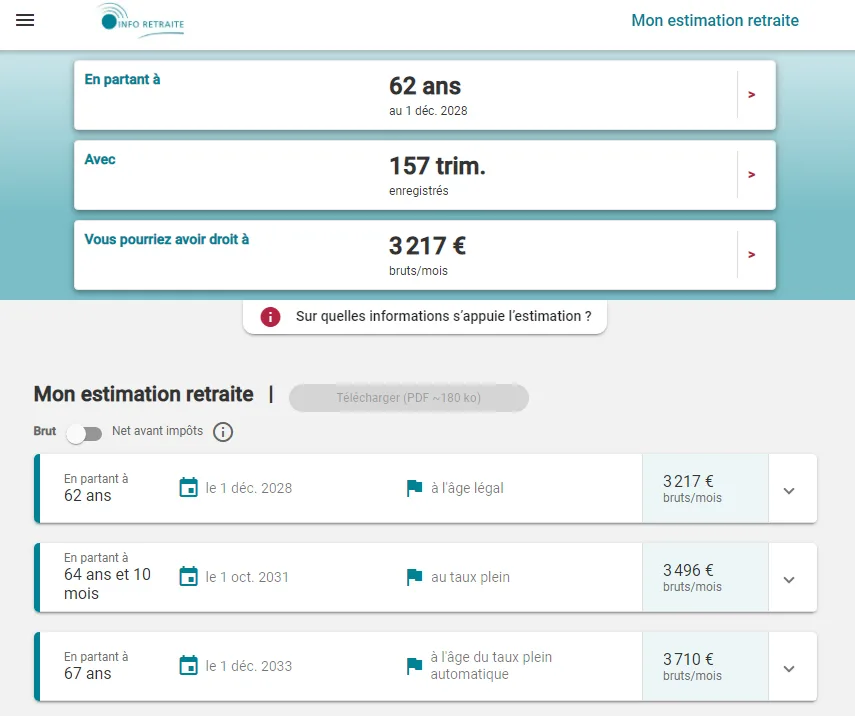Open the hamburger navigation menu
Image resolution: width=855 pixels, height=716 pixels.
25,21
